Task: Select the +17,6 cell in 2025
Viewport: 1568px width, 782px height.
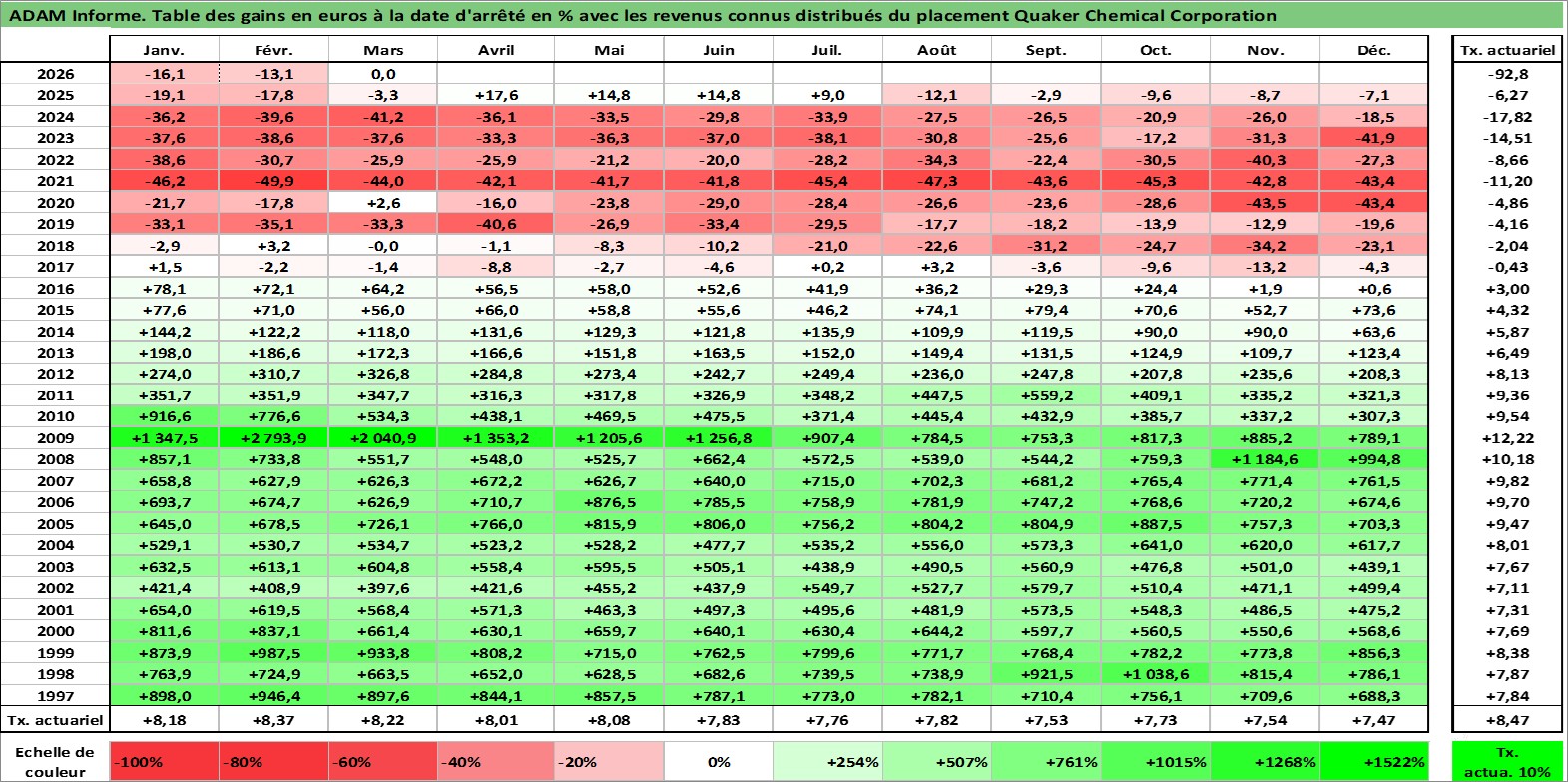Action: 495,95
